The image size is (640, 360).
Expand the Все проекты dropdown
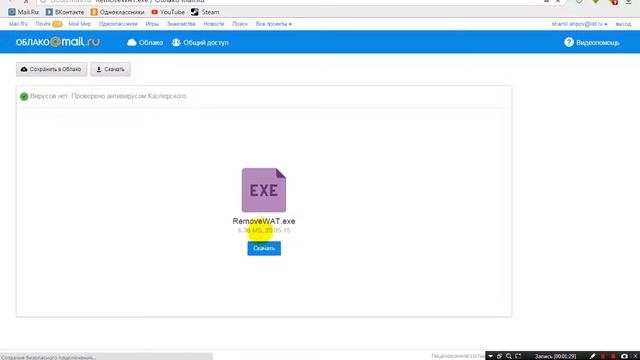[273, 24]
